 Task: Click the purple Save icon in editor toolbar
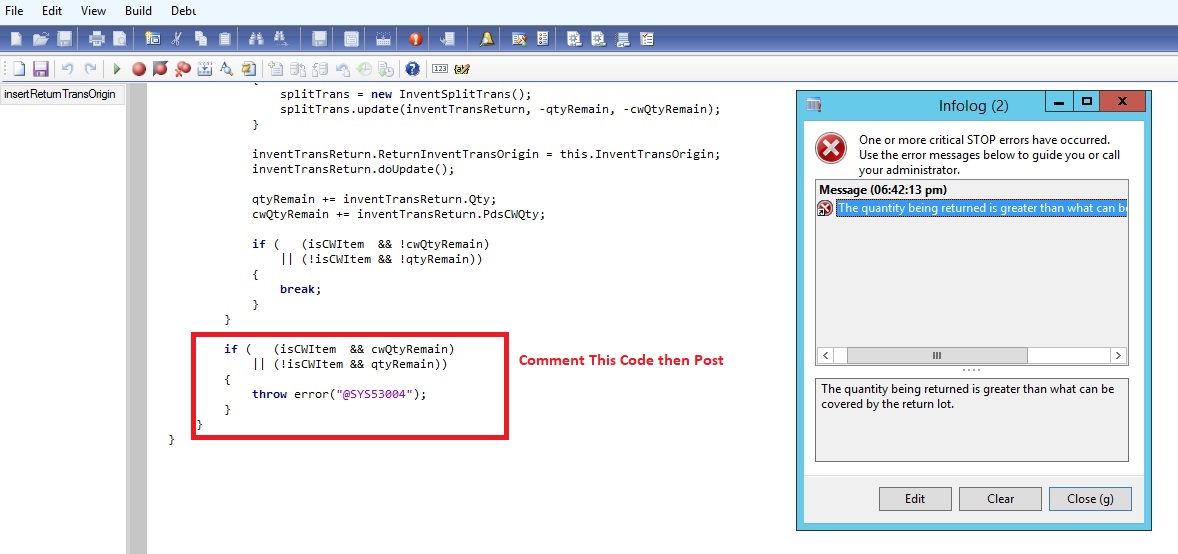41,69
